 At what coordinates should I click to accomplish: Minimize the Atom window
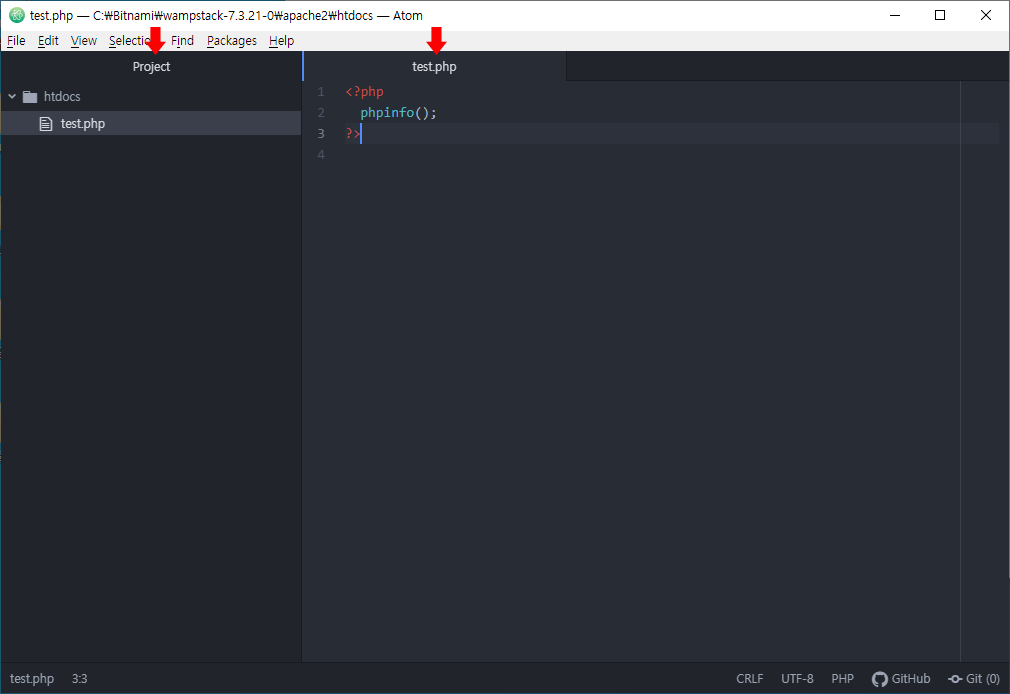pos(895,15)
